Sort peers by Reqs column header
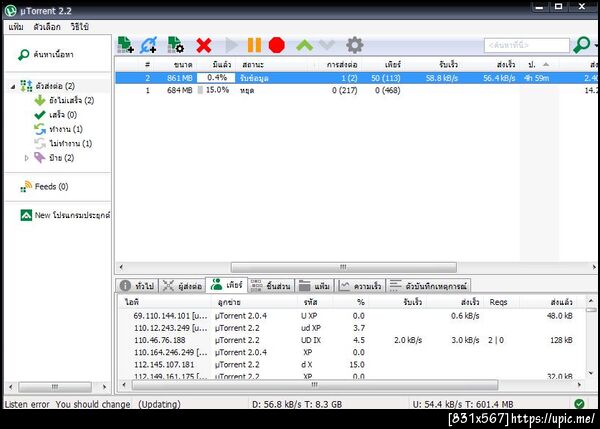Image resolution: width=600 pixels, height=429 pixels. point(501,302)
